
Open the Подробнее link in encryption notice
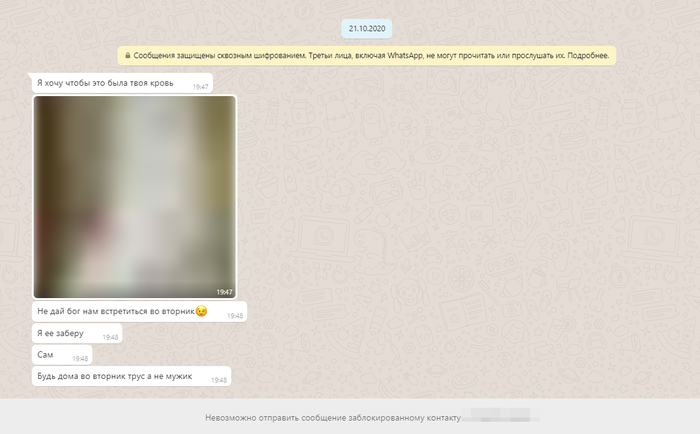[x=588, y=56]
